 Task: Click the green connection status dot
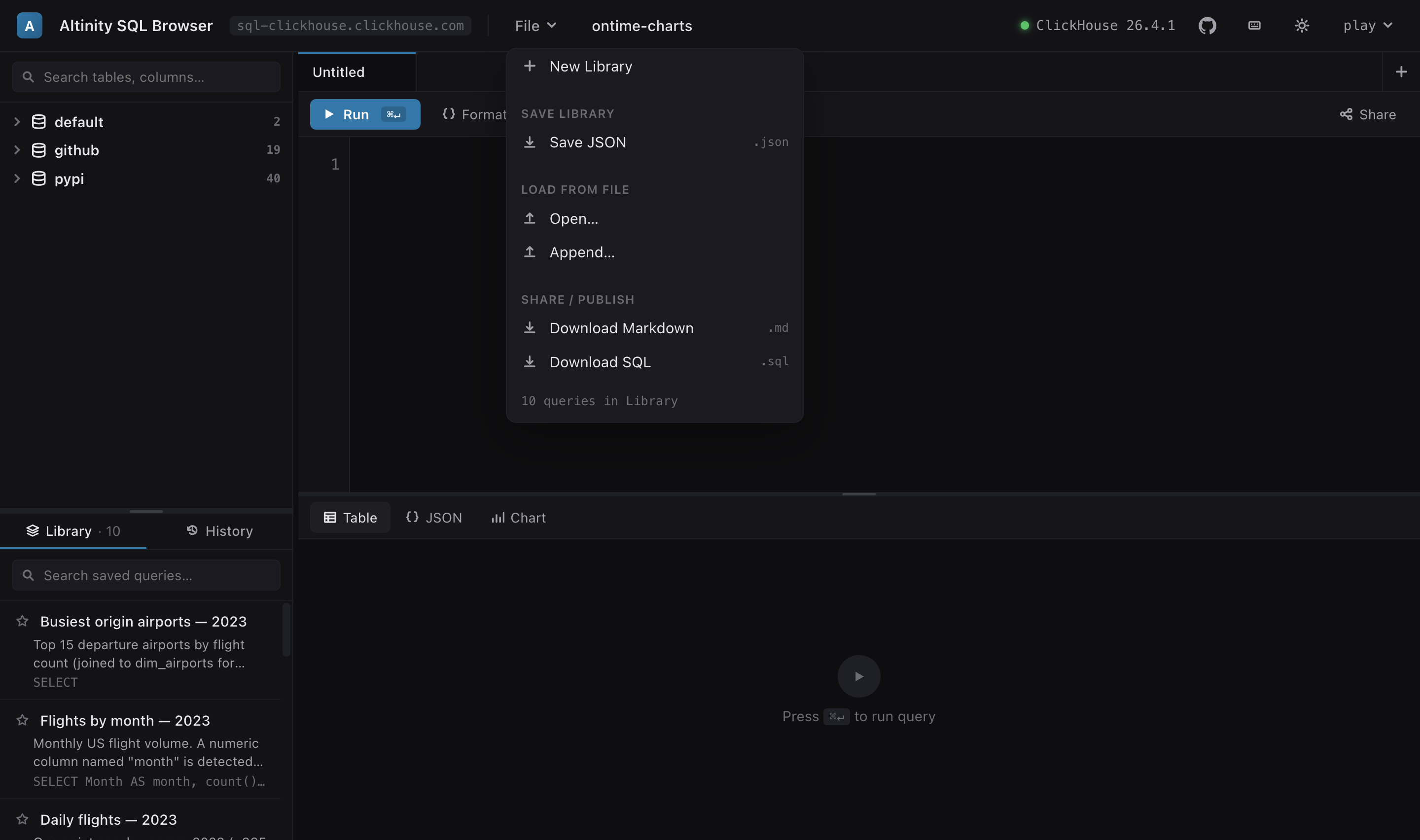(1025, 26)
